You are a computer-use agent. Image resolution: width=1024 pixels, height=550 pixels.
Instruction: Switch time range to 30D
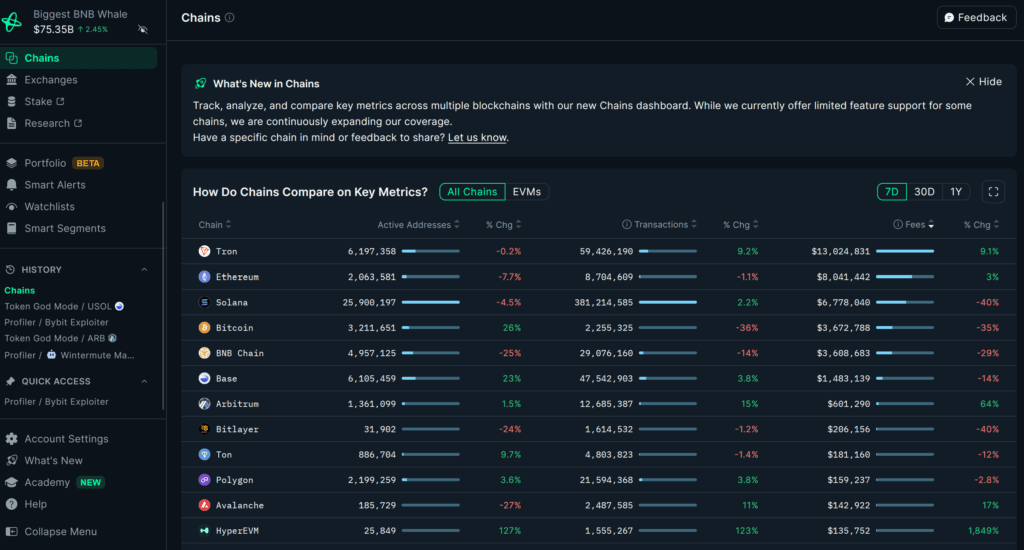coord(924,192)
